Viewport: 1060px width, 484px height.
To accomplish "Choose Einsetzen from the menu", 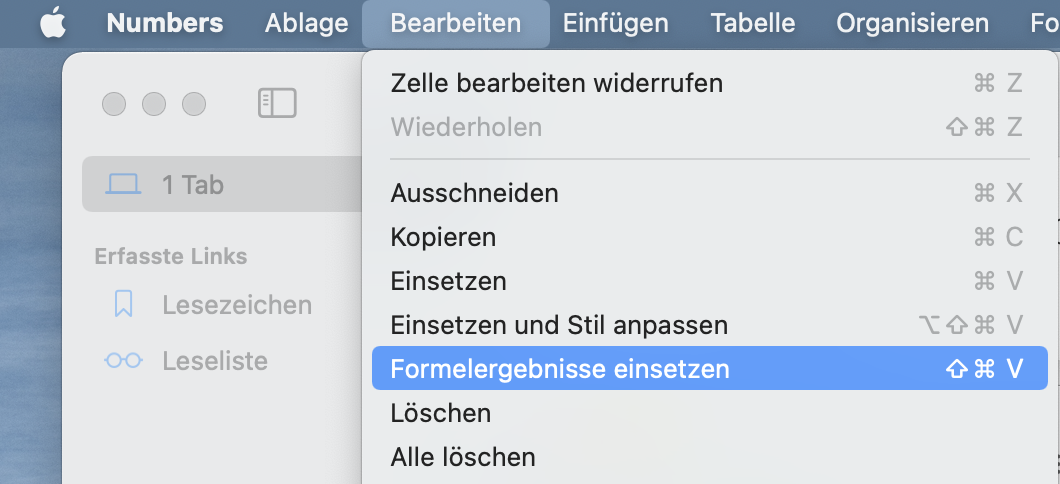I will coord(448,281).
